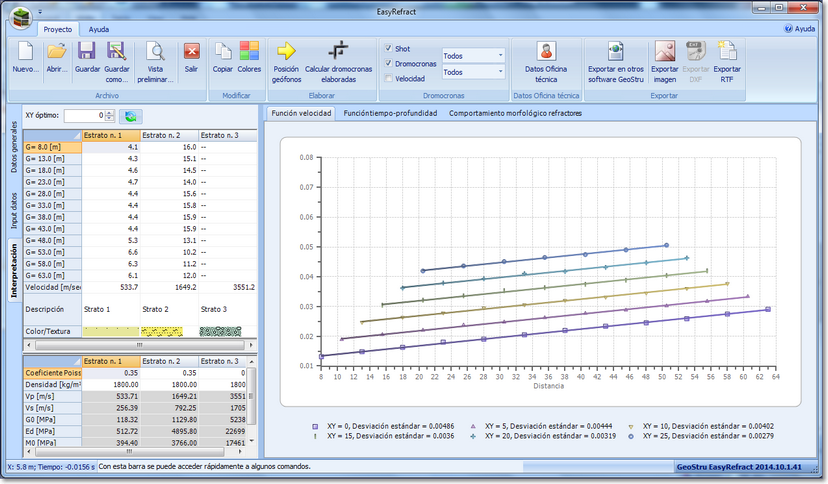Open Datos Oficina técnica icon
The height and width of the screenshot is (484, 828).
pos(545,51)
